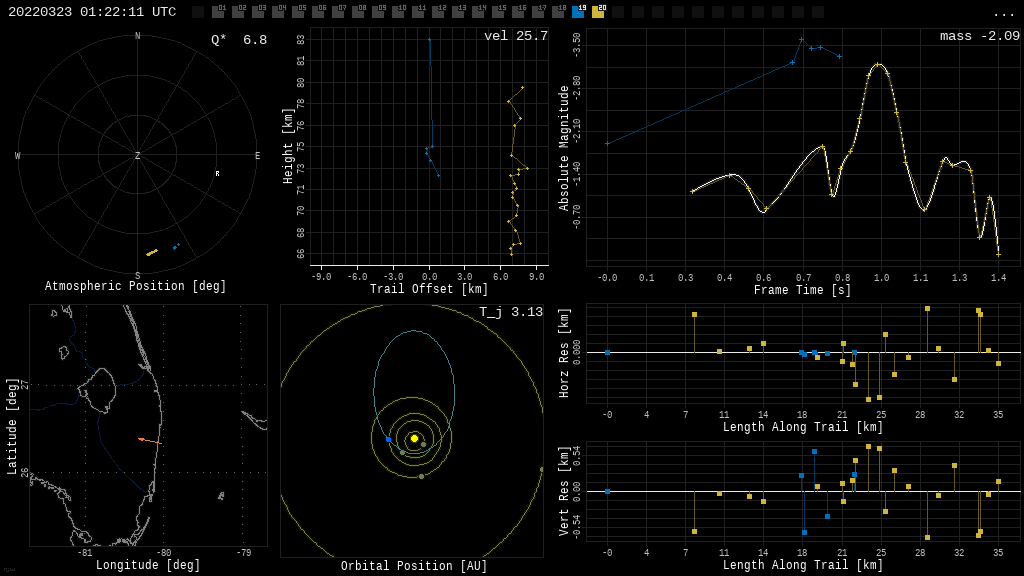Click the Horz Res [km] axis label

(x=564, y=353)
